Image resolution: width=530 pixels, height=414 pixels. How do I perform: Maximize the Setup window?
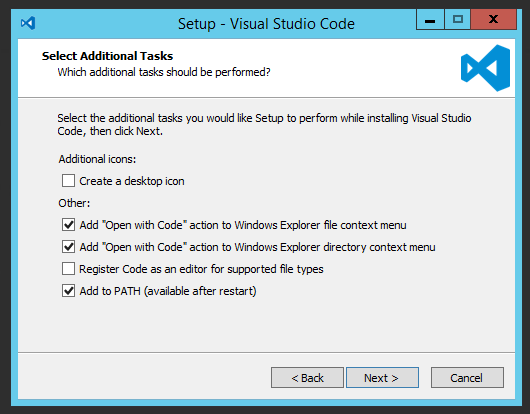click(458, 20)
